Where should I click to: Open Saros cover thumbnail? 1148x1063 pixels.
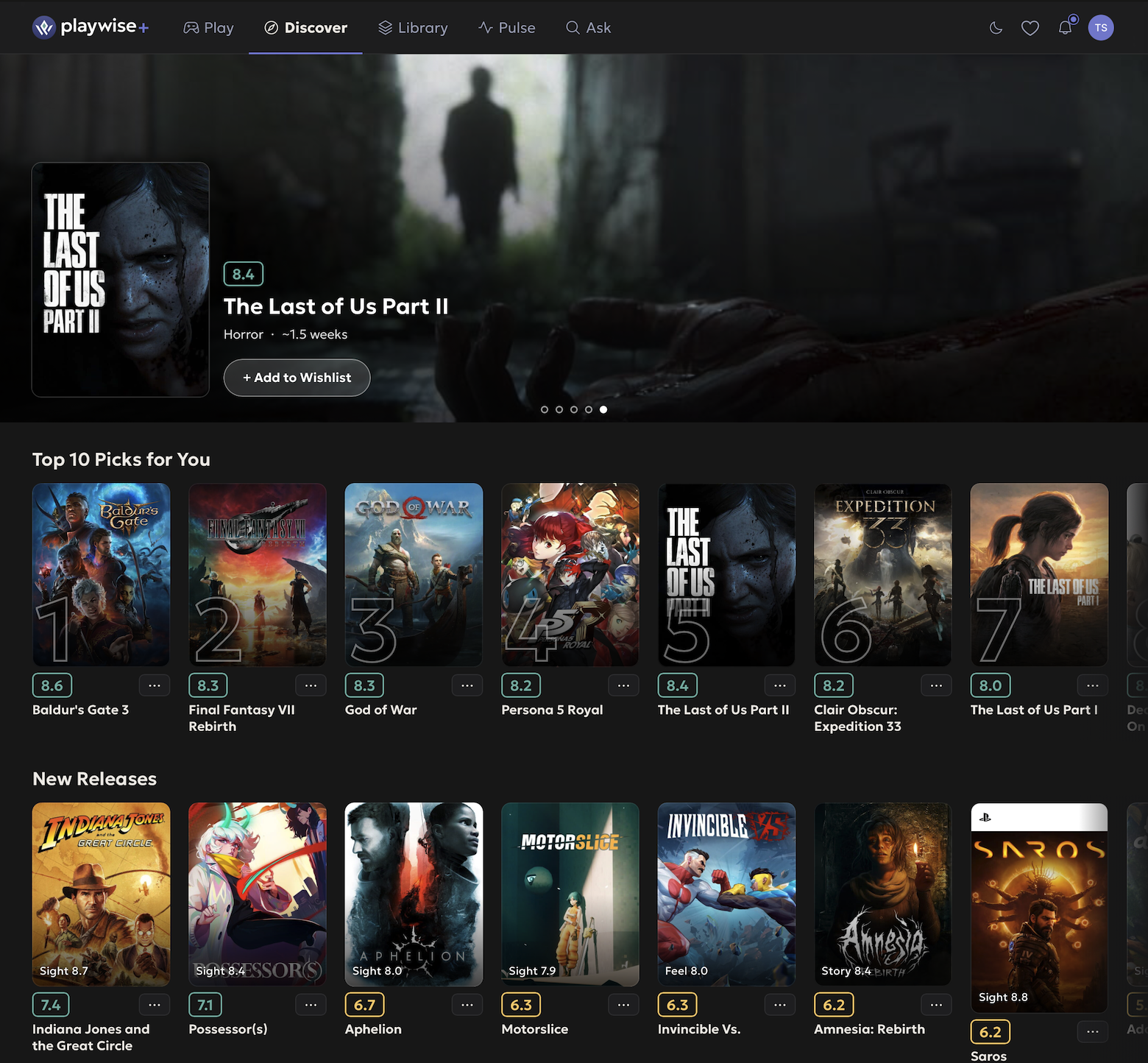(x=1040, y=908)
